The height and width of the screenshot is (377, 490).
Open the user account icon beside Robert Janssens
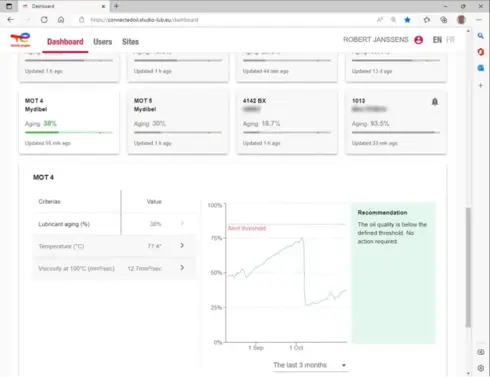(x=419, y=40)
